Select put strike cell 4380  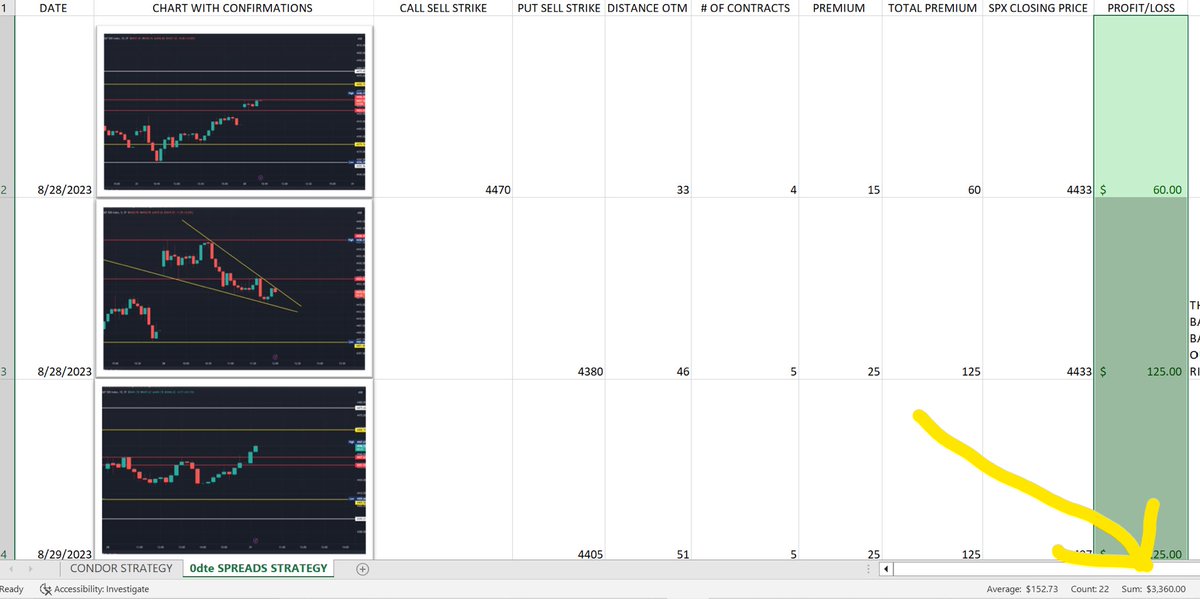(x=558, y=288)
